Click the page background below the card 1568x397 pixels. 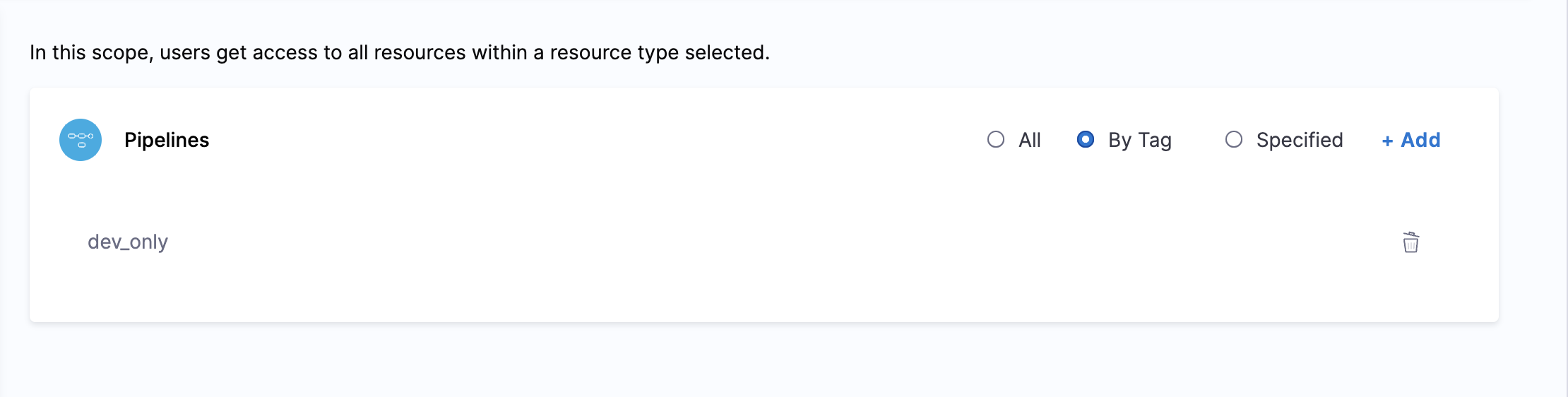pyautogui.click(x=706, y=360)
